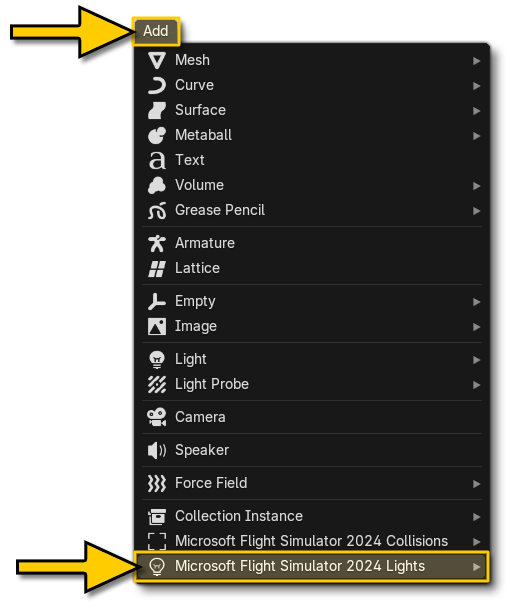The height and width of the screenshot is (609, 516).
Task: Select the Empty menu entry
Action: pos(312,301)
